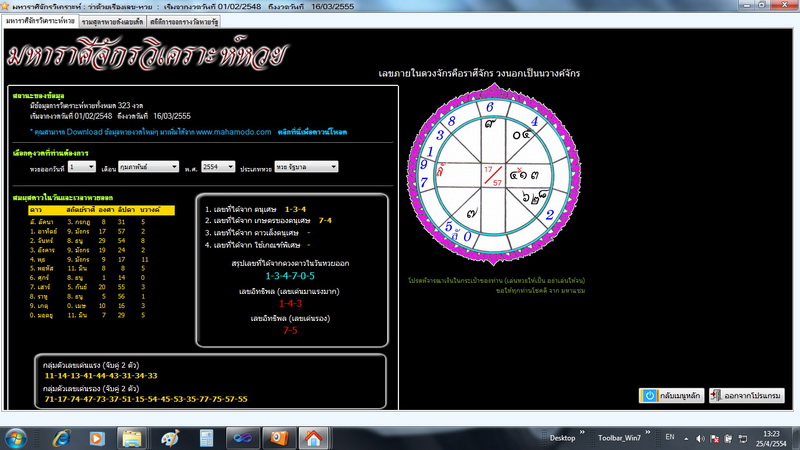Open Windows Media Player taskbar icon
The height and width of the screenshot is (450, 800).
[x=96, y=438]
